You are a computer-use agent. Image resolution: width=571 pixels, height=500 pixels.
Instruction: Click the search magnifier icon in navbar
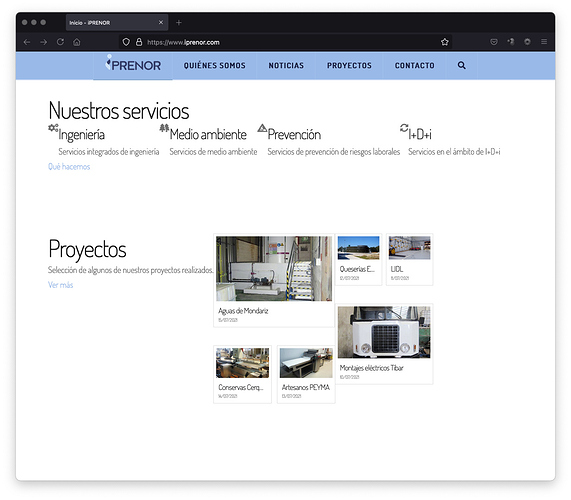point(461,66)
